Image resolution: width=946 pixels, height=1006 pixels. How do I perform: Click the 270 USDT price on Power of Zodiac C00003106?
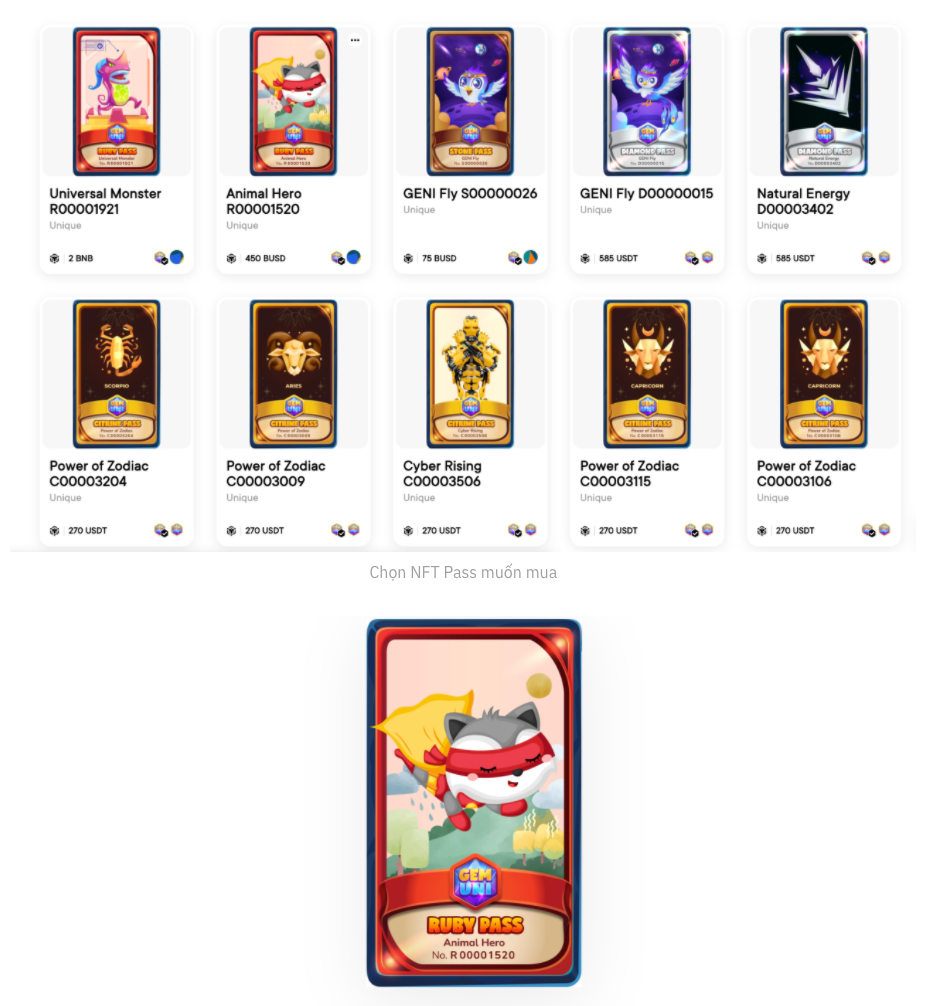(x=795, y=531)
